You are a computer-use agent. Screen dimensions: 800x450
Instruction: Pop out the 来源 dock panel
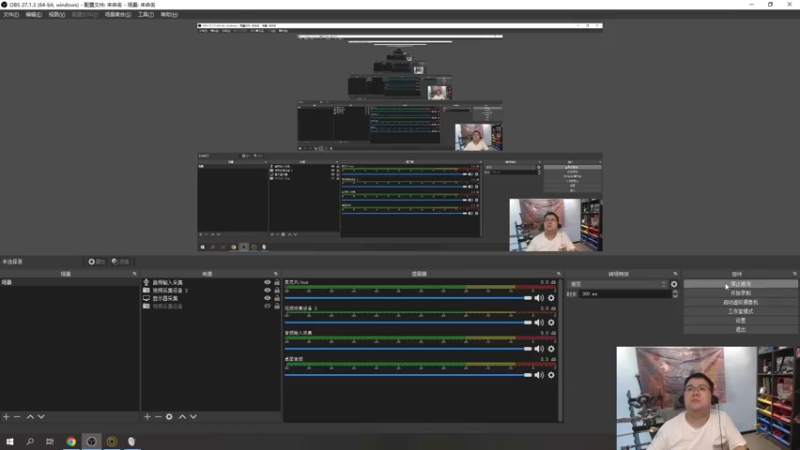(276, 274)
